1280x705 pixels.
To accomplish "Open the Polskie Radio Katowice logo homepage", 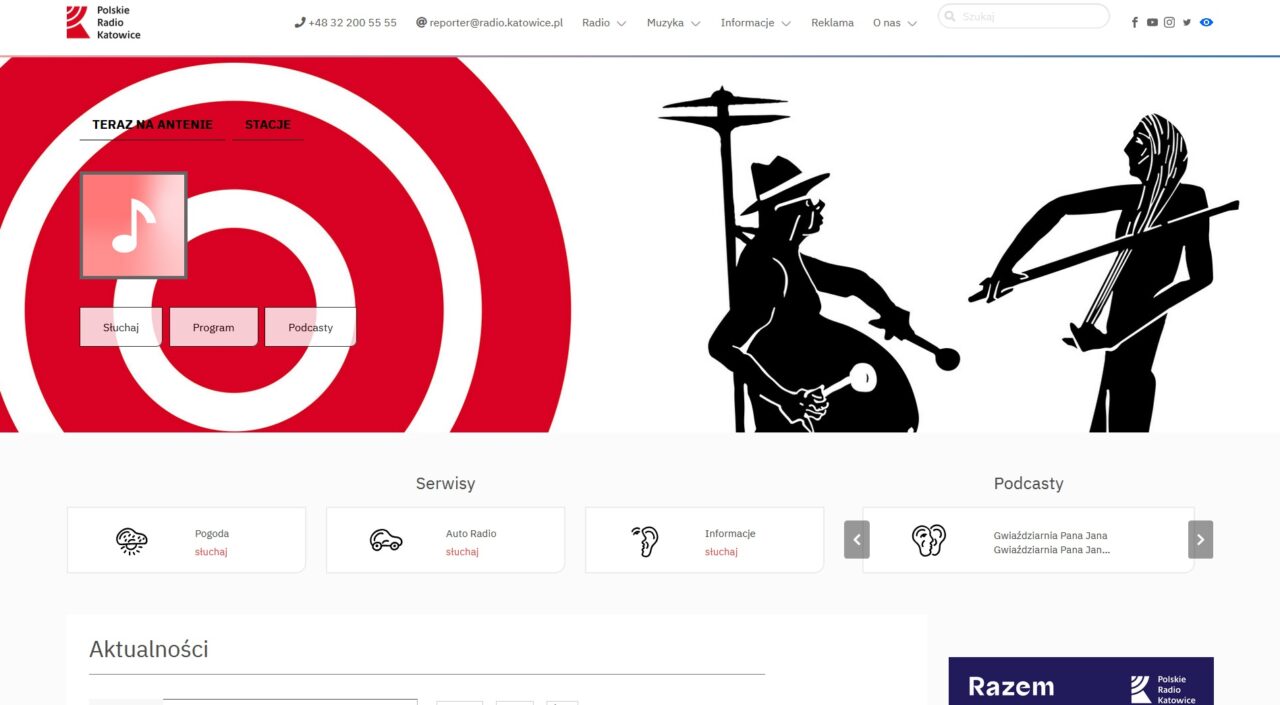I will click(x=104, y=22).
